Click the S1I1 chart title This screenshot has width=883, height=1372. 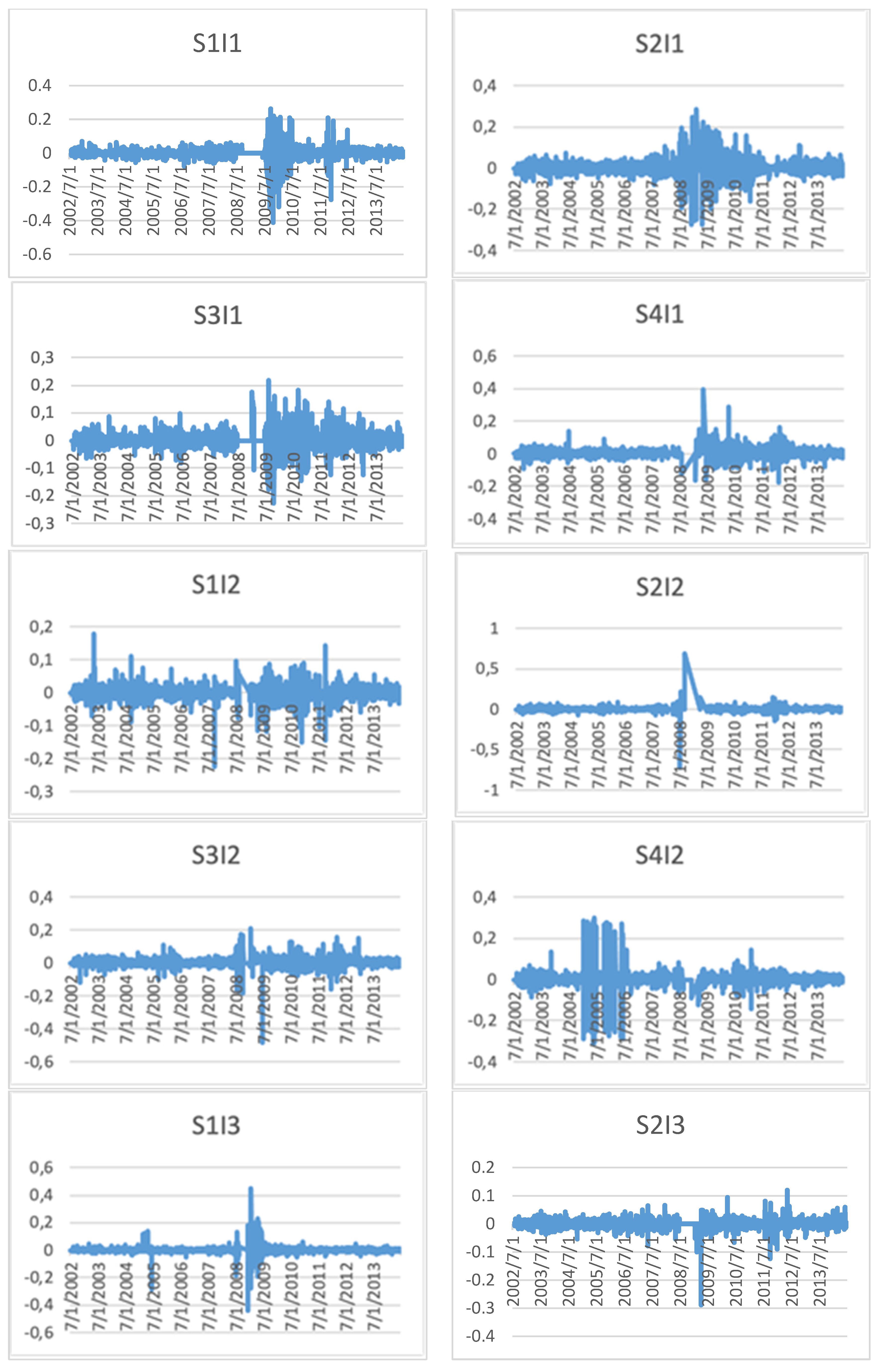click(217, 44)
